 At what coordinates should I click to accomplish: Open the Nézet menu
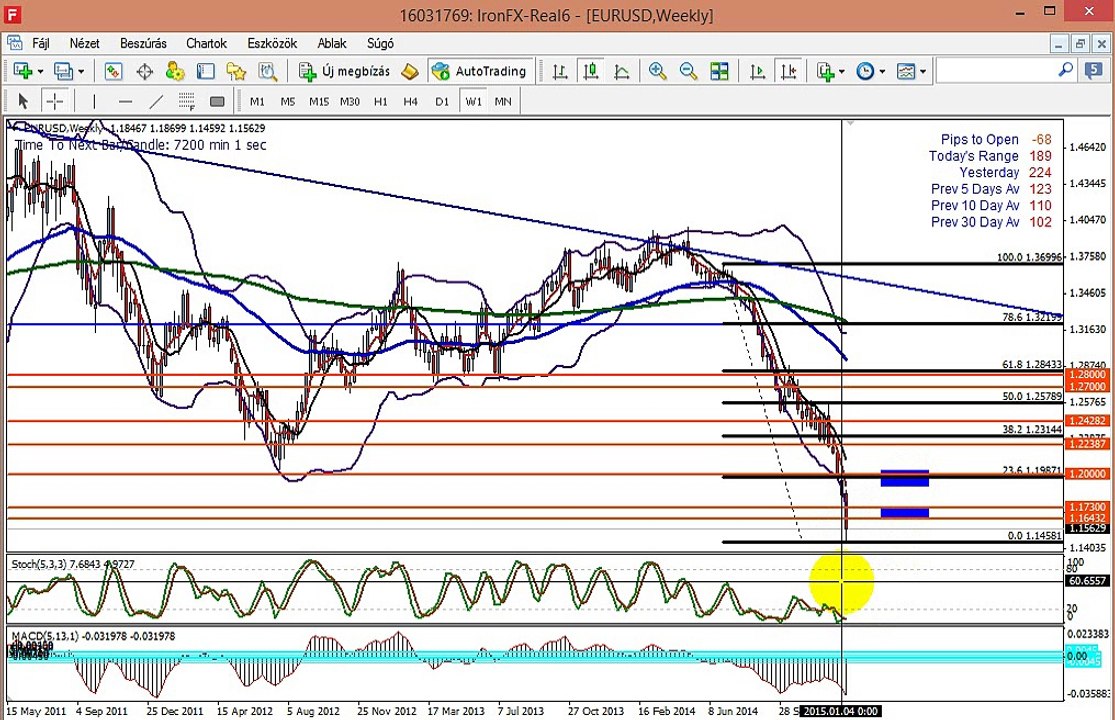(84, 43)
